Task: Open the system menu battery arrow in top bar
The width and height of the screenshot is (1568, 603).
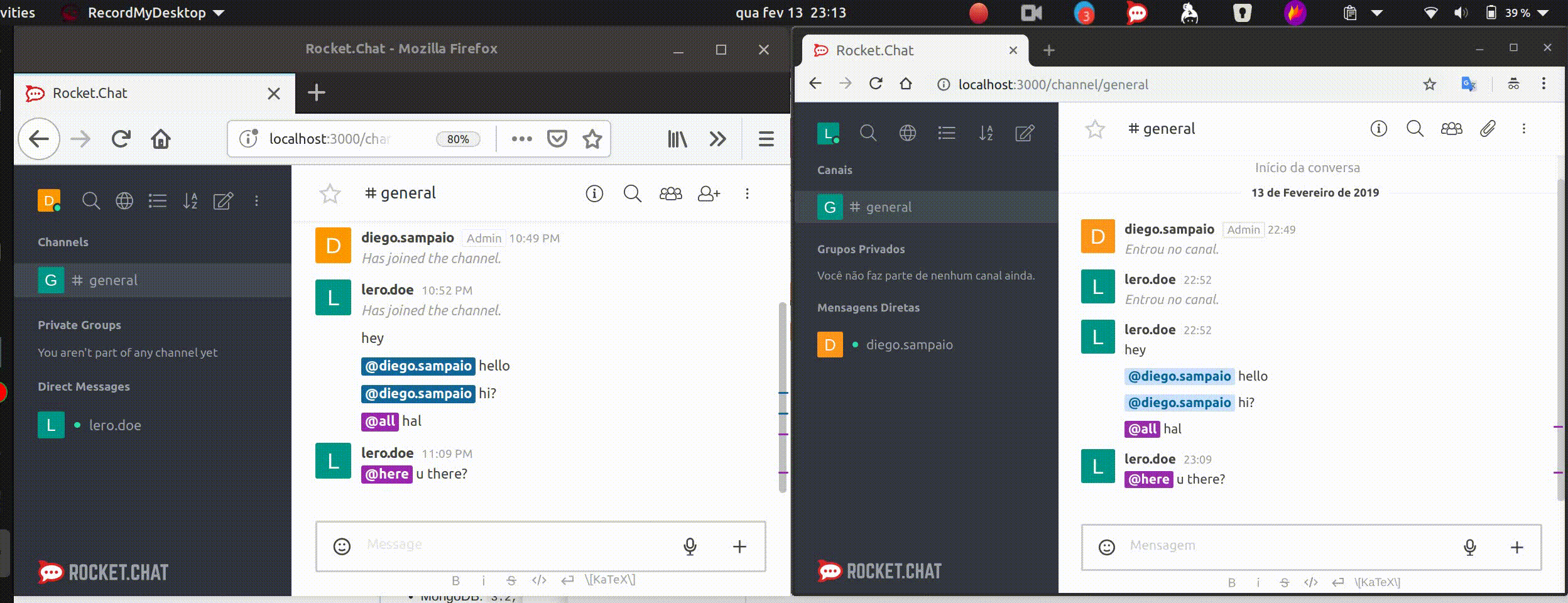Action: click(1542, 13)
